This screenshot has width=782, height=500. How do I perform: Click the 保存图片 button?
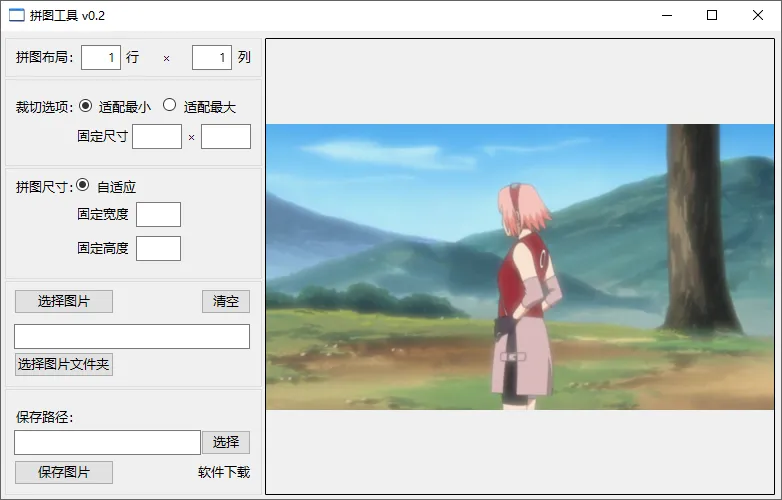click(64, 472)
